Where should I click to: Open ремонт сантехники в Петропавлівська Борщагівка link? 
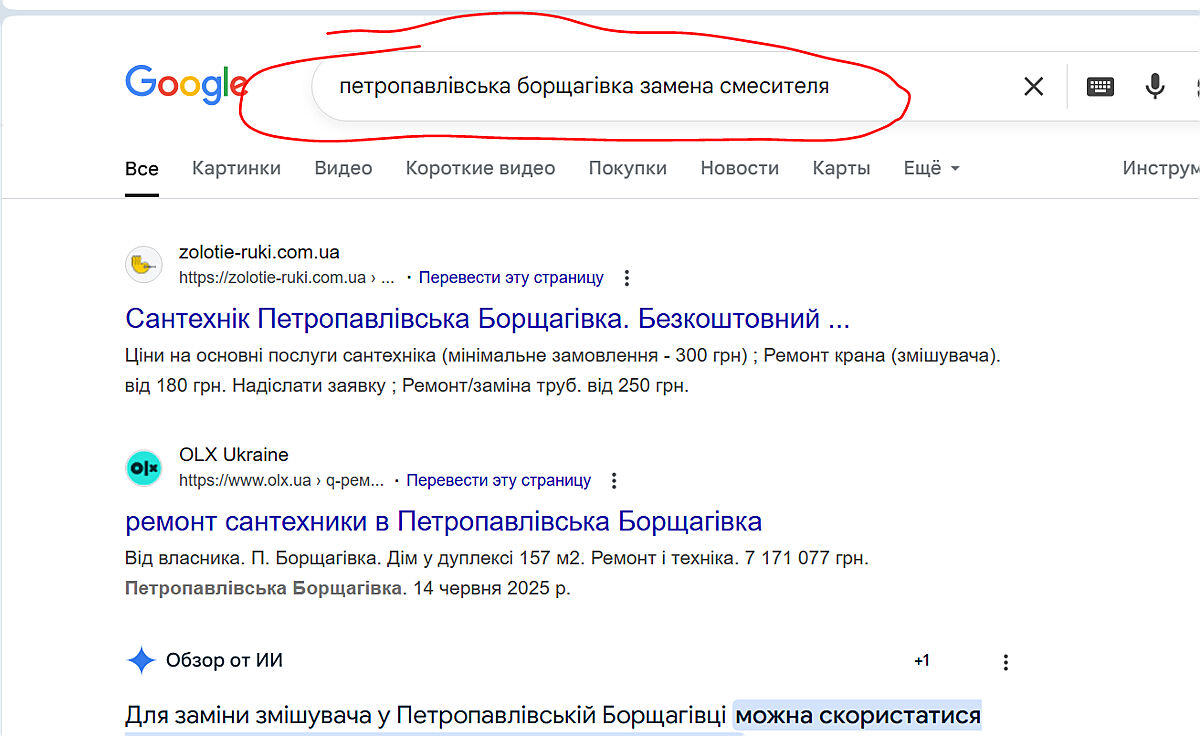coord(443,521)
